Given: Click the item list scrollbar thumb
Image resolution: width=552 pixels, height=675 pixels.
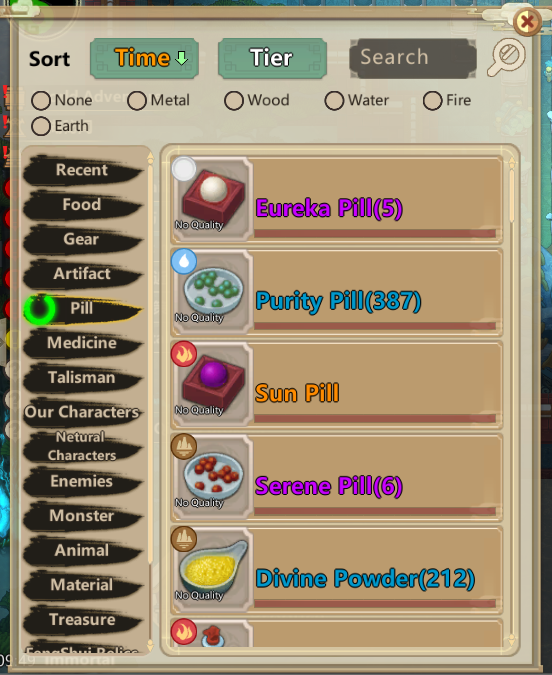Looking at the screenshot, I should tap(512, 197).
